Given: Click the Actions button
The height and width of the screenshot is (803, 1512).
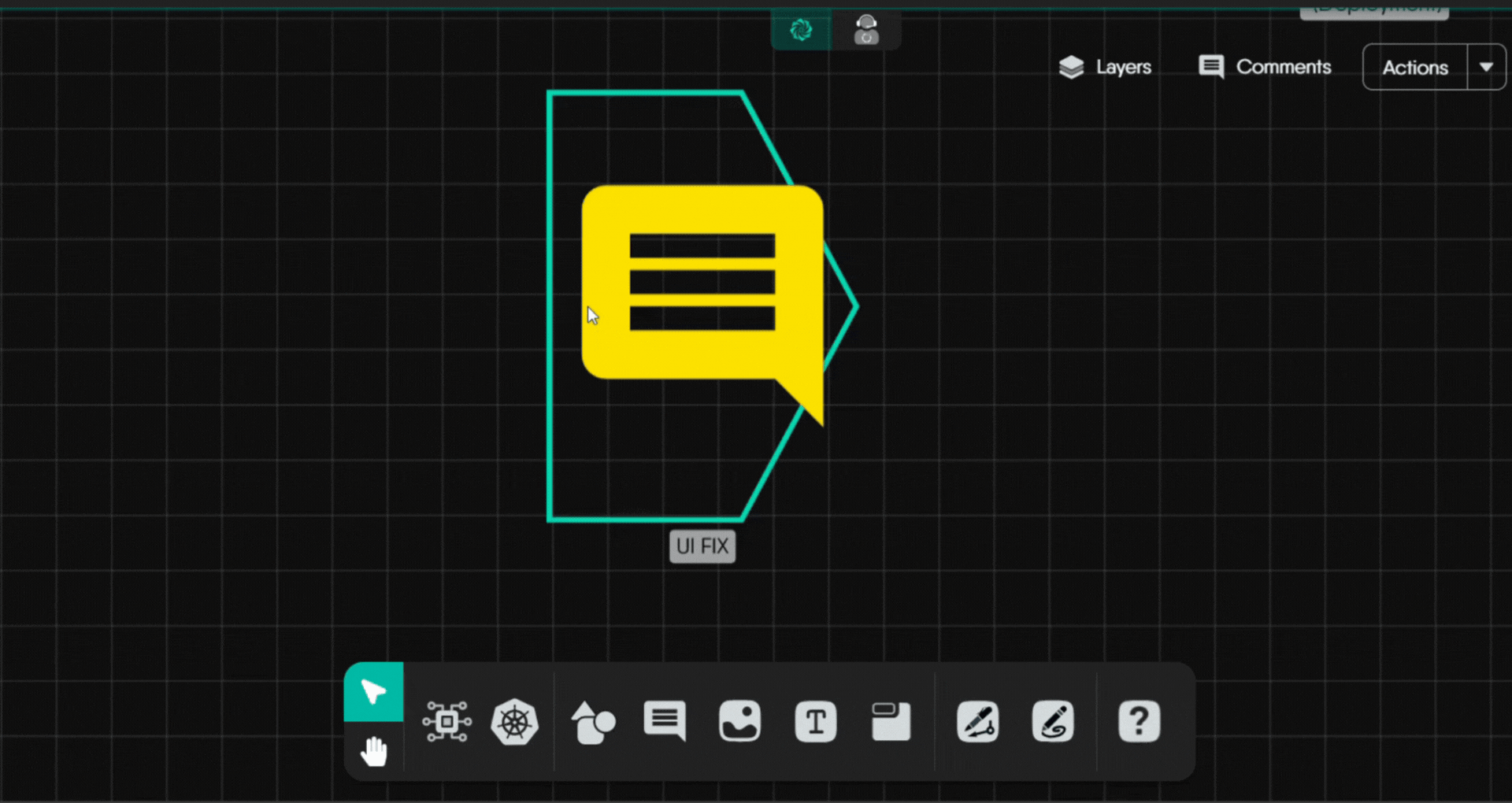Looking at the screenshot, I should pos(1415,68).
